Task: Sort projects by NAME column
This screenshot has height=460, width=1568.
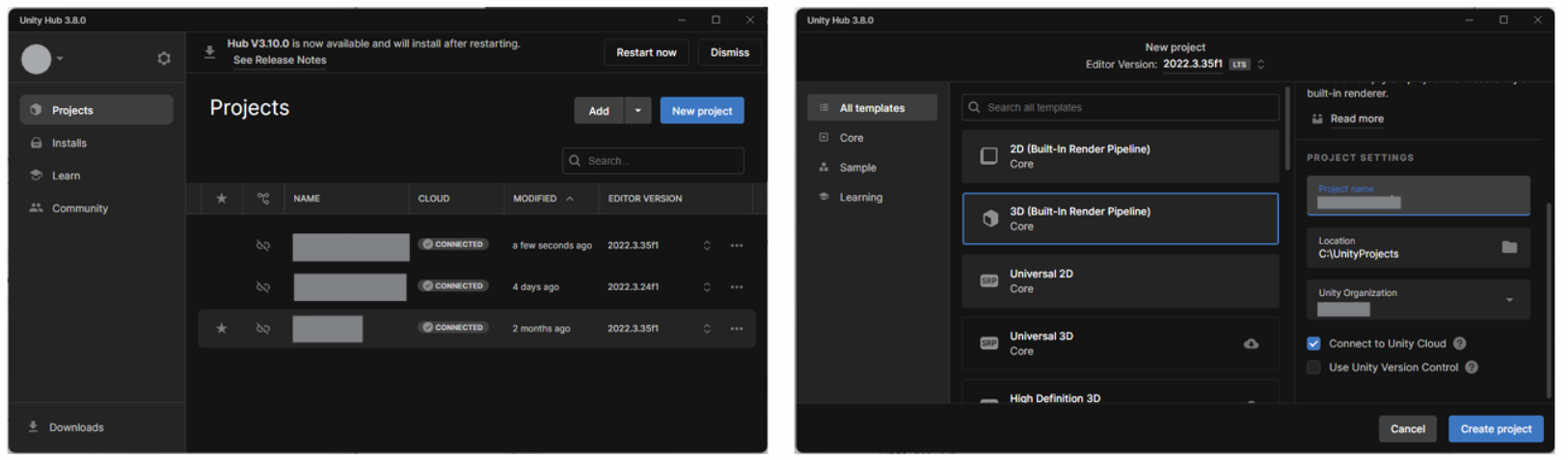Action: point(307,199)
